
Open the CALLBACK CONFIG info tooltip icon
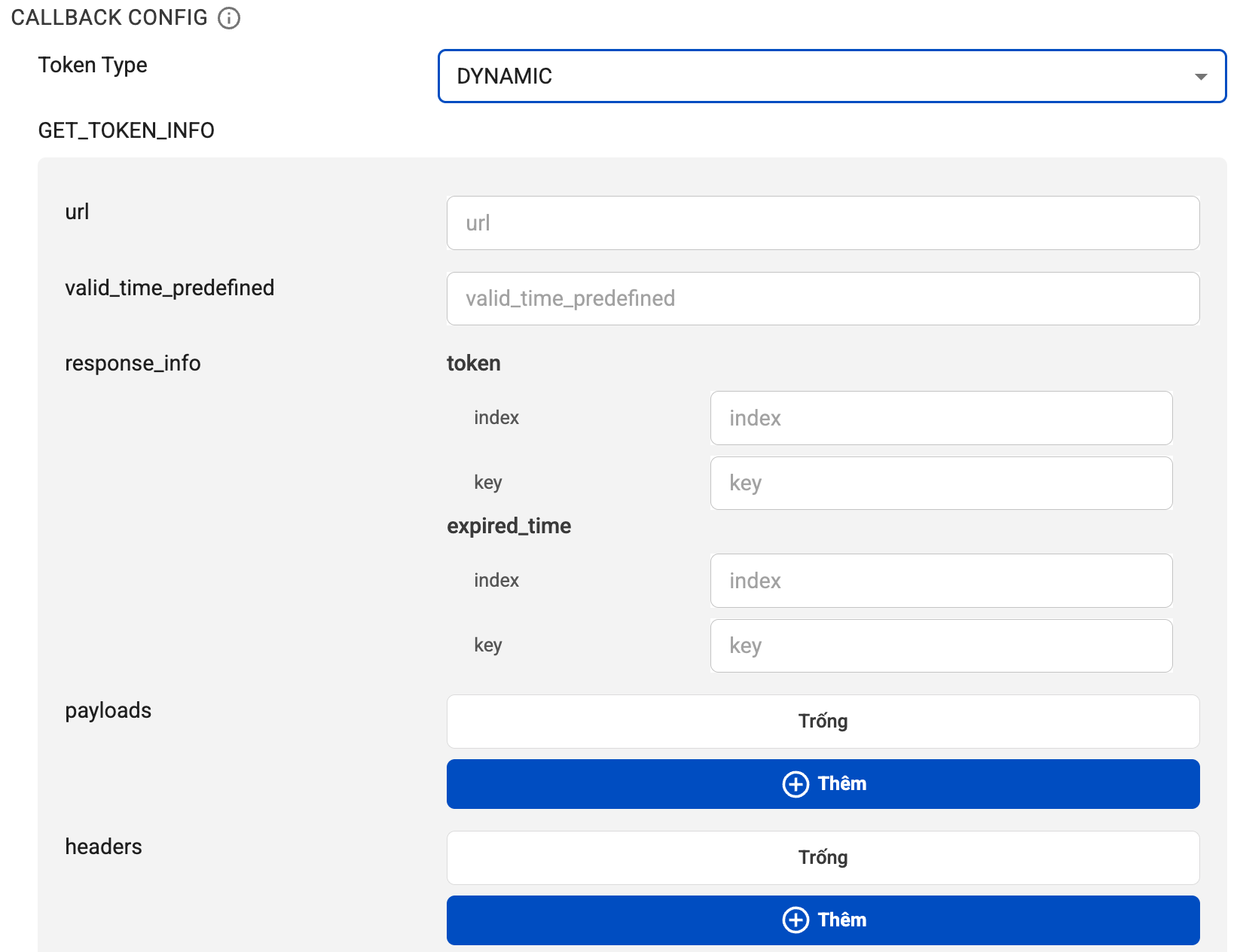point(228,18)
